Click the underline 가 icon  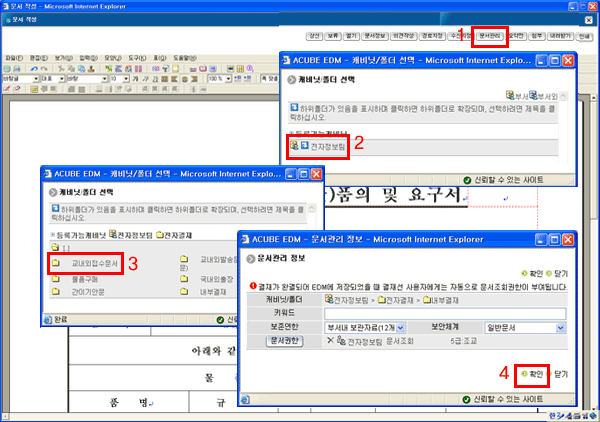click(155, 79)
